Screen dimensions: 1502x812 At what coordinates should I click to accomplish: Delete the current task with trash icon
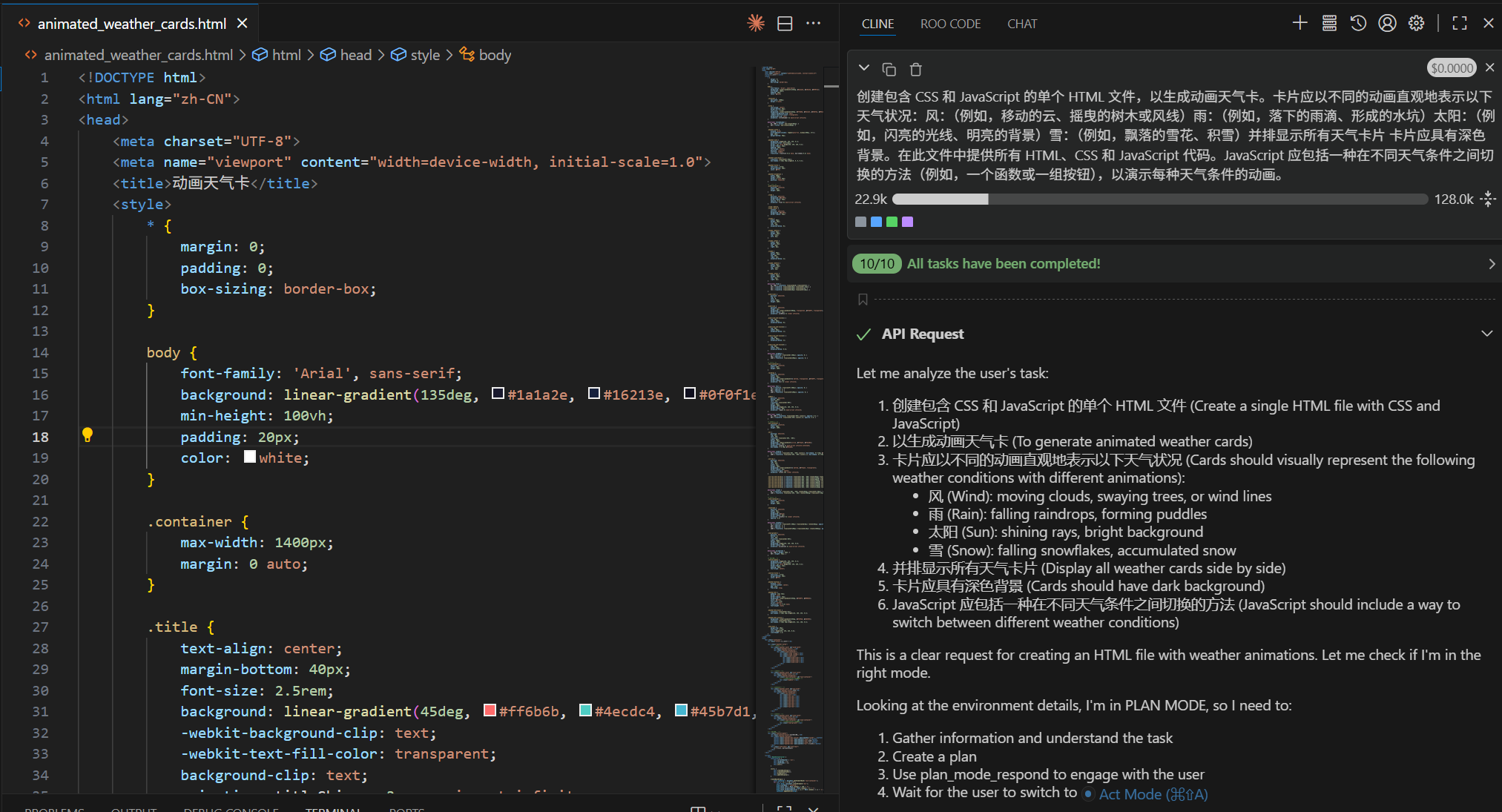tap(916, 69)
